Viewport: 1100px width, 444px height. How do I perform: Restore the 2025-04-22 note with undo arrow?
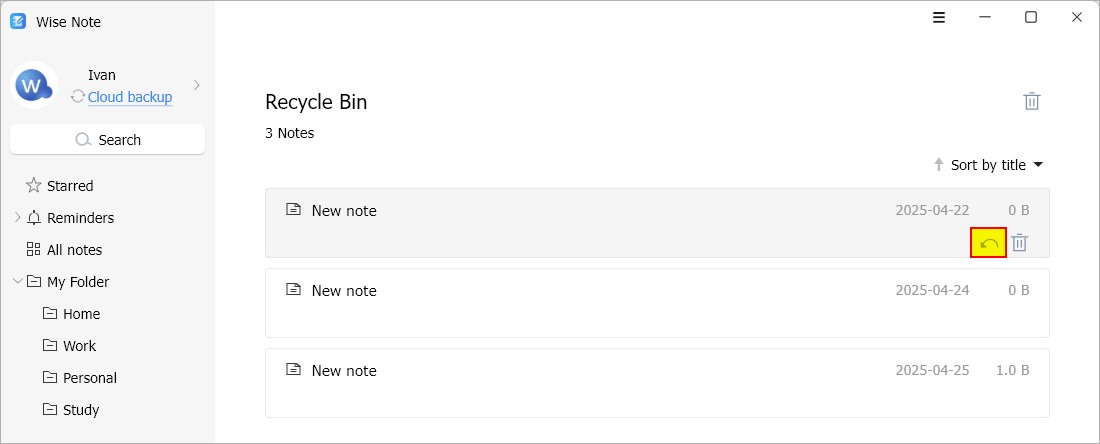[x=988, y=243]
